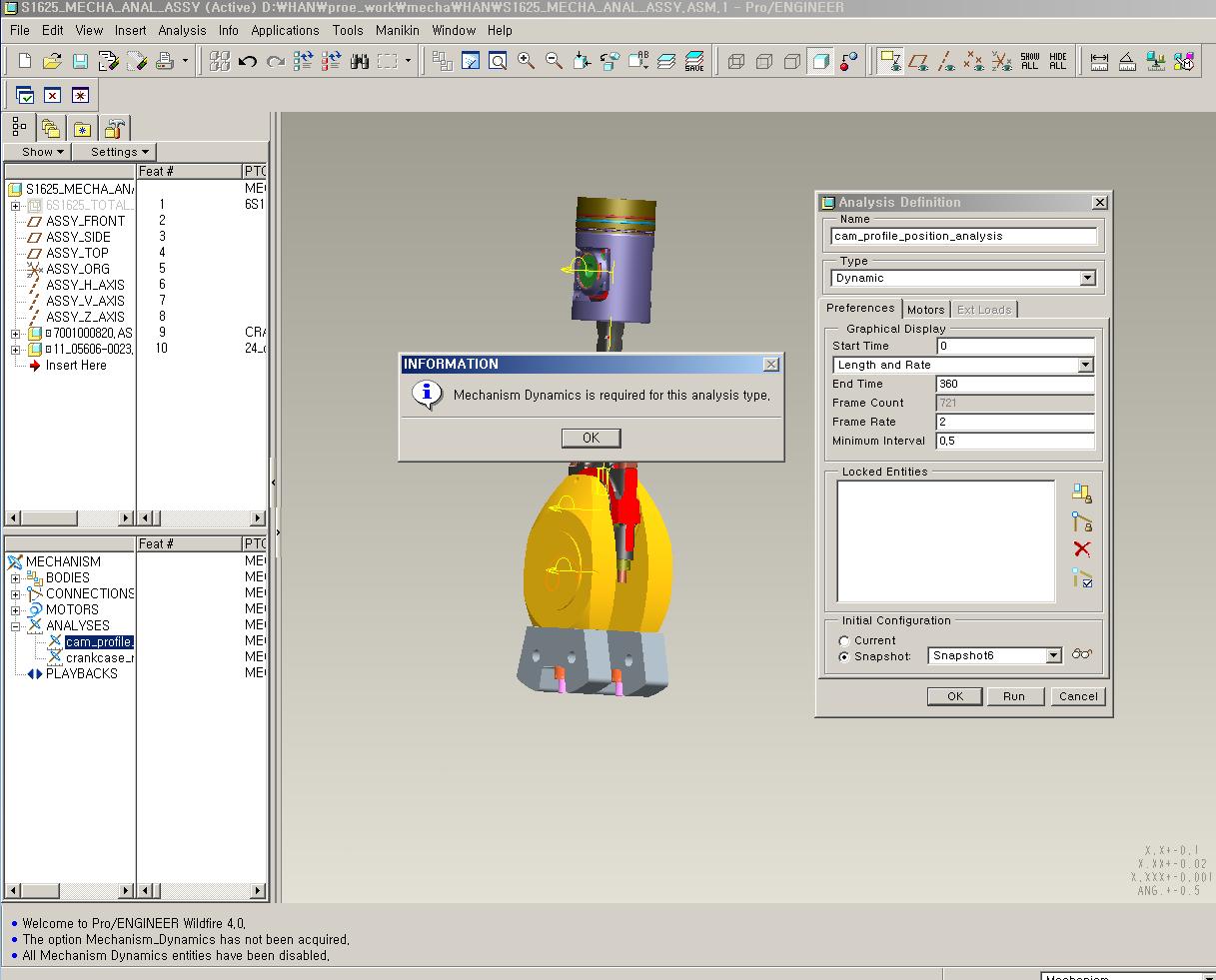Open the Applications menu
Screen dimensions: 1216x980
coord(285,30)
